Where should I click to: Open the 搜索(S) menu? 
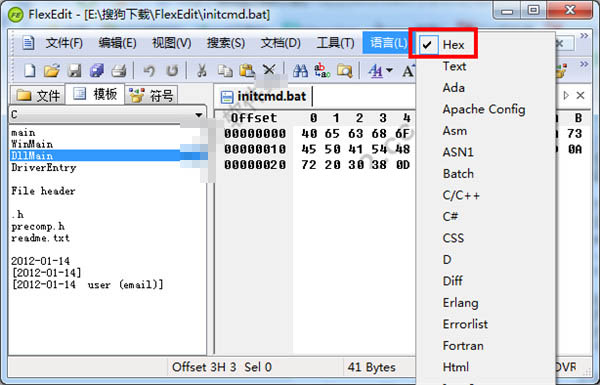tap(226, 43)
